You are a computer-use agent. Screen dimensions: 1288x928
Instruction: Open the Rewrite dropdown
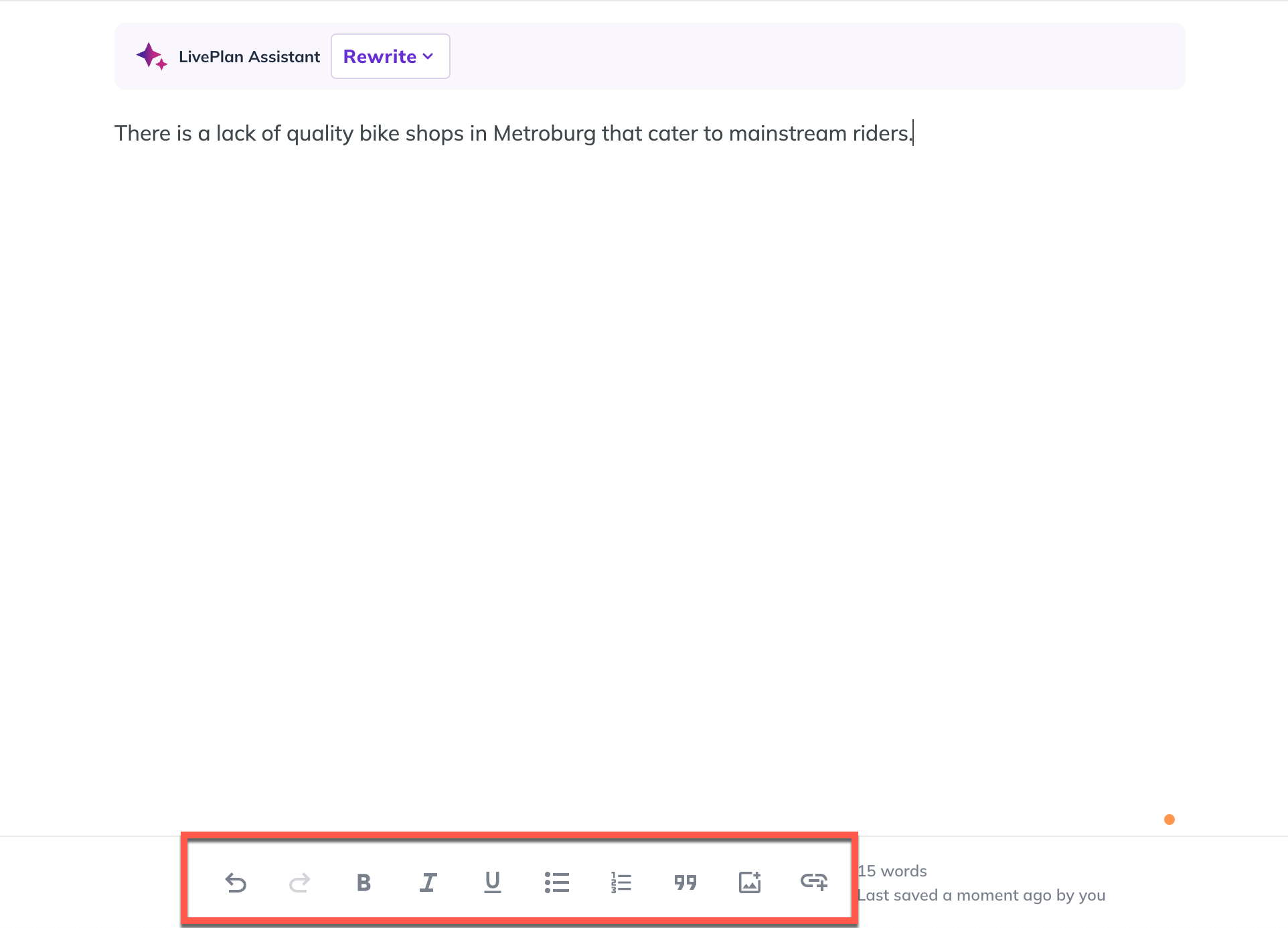(380, 56)
